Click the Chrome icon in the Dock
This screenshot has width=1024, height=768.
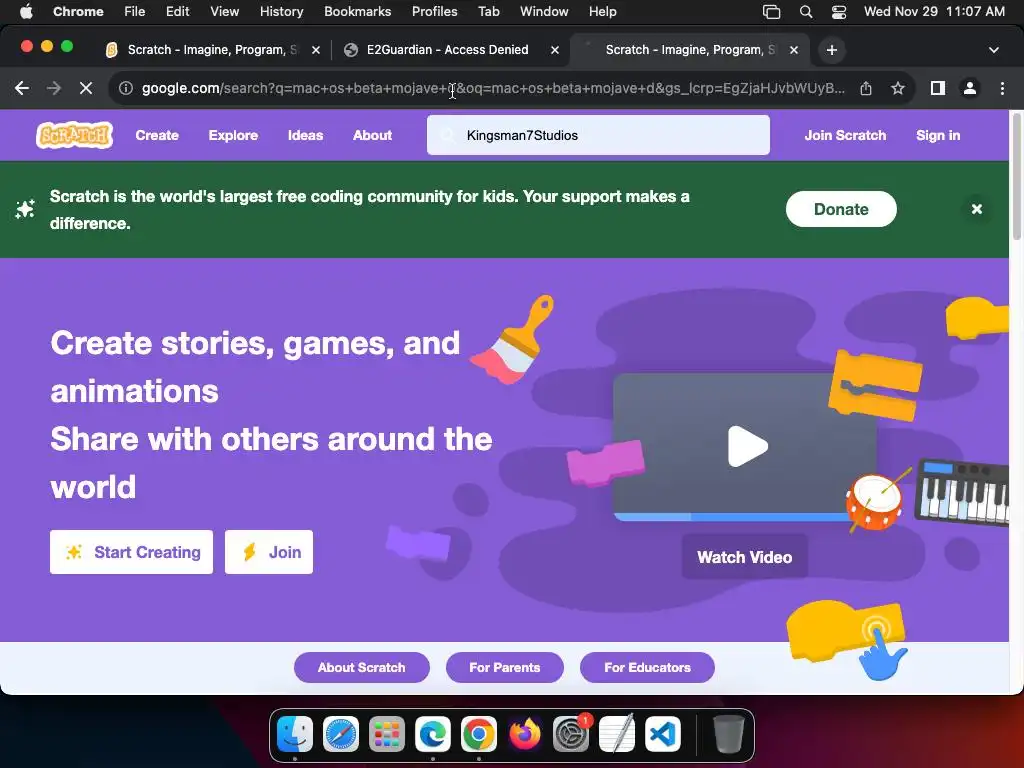click(x=479, y=734)
